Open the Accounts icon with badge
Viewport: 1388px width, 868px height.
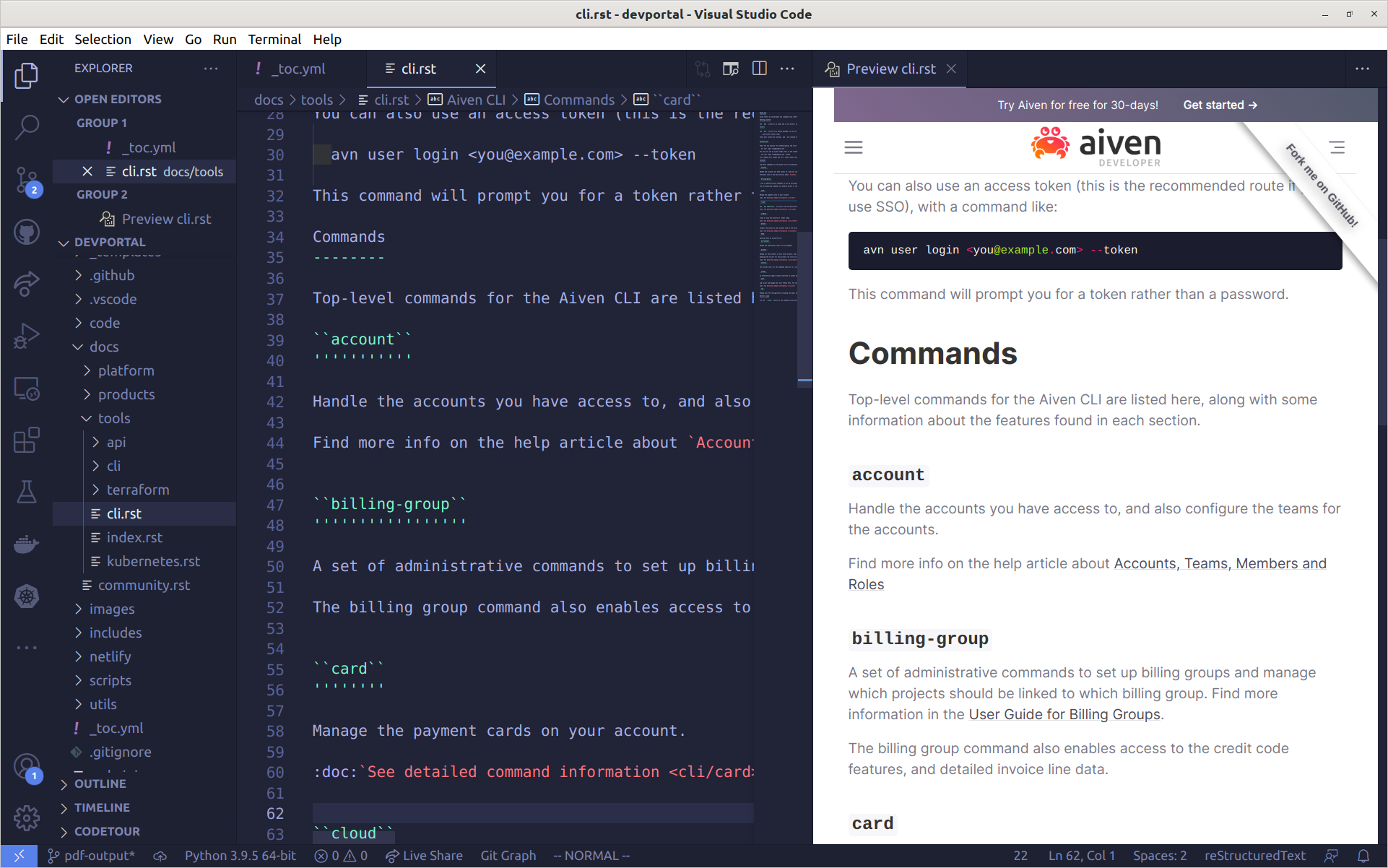coord(27,768)
